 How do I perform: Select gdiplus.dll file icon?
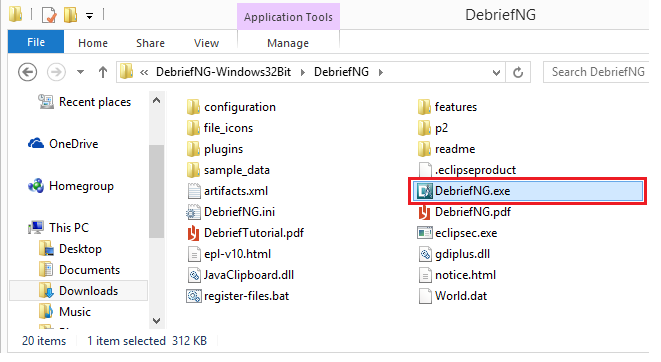point(425,254)
